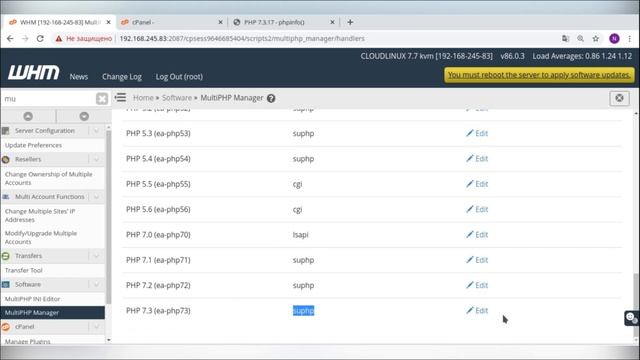The image size is (640, 360).
Task: Edit handler for PHP 5.3 (ea-php53)
Action: [x=477, y=133]
